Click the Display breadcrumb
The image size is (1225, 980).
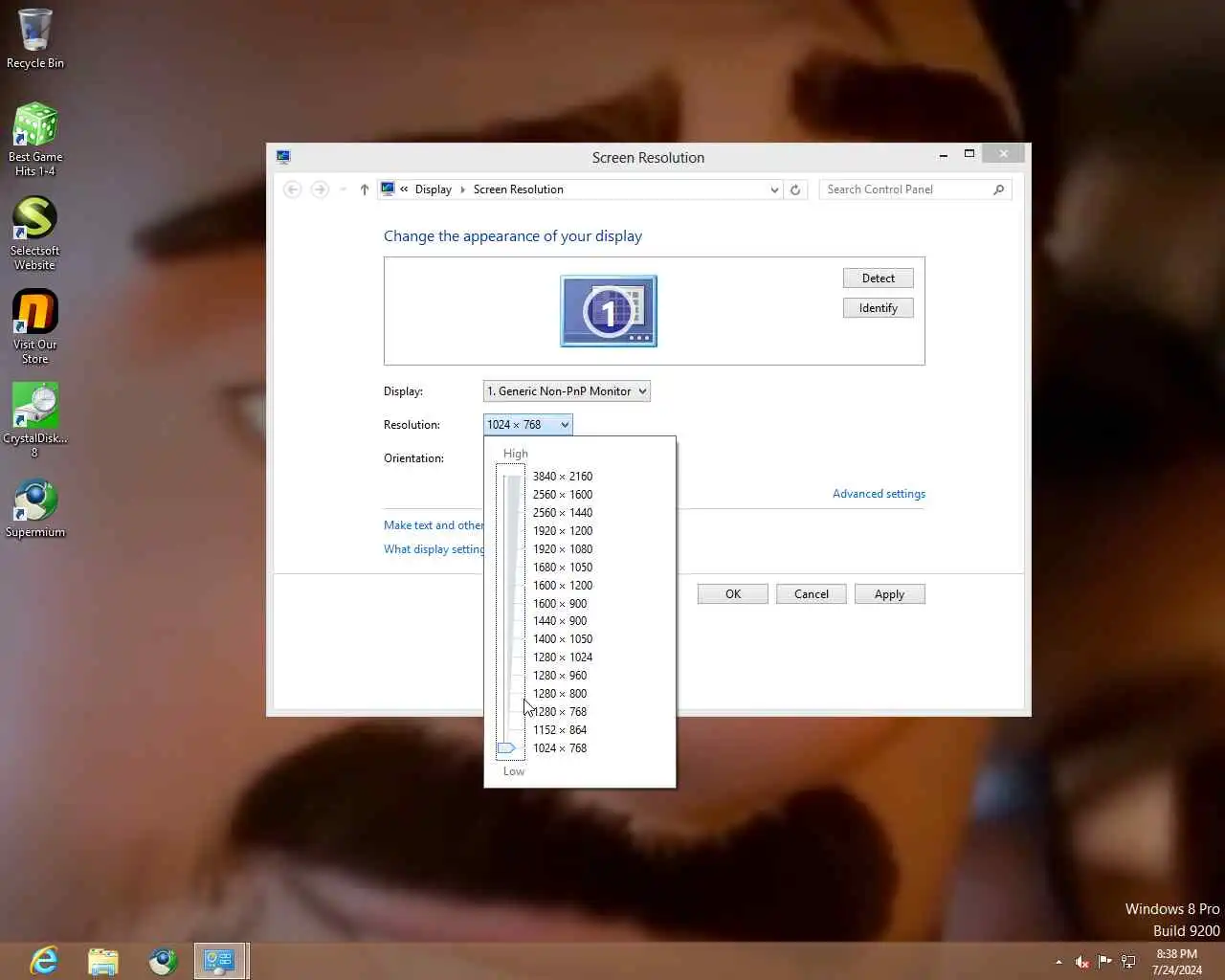pos(433,189)
